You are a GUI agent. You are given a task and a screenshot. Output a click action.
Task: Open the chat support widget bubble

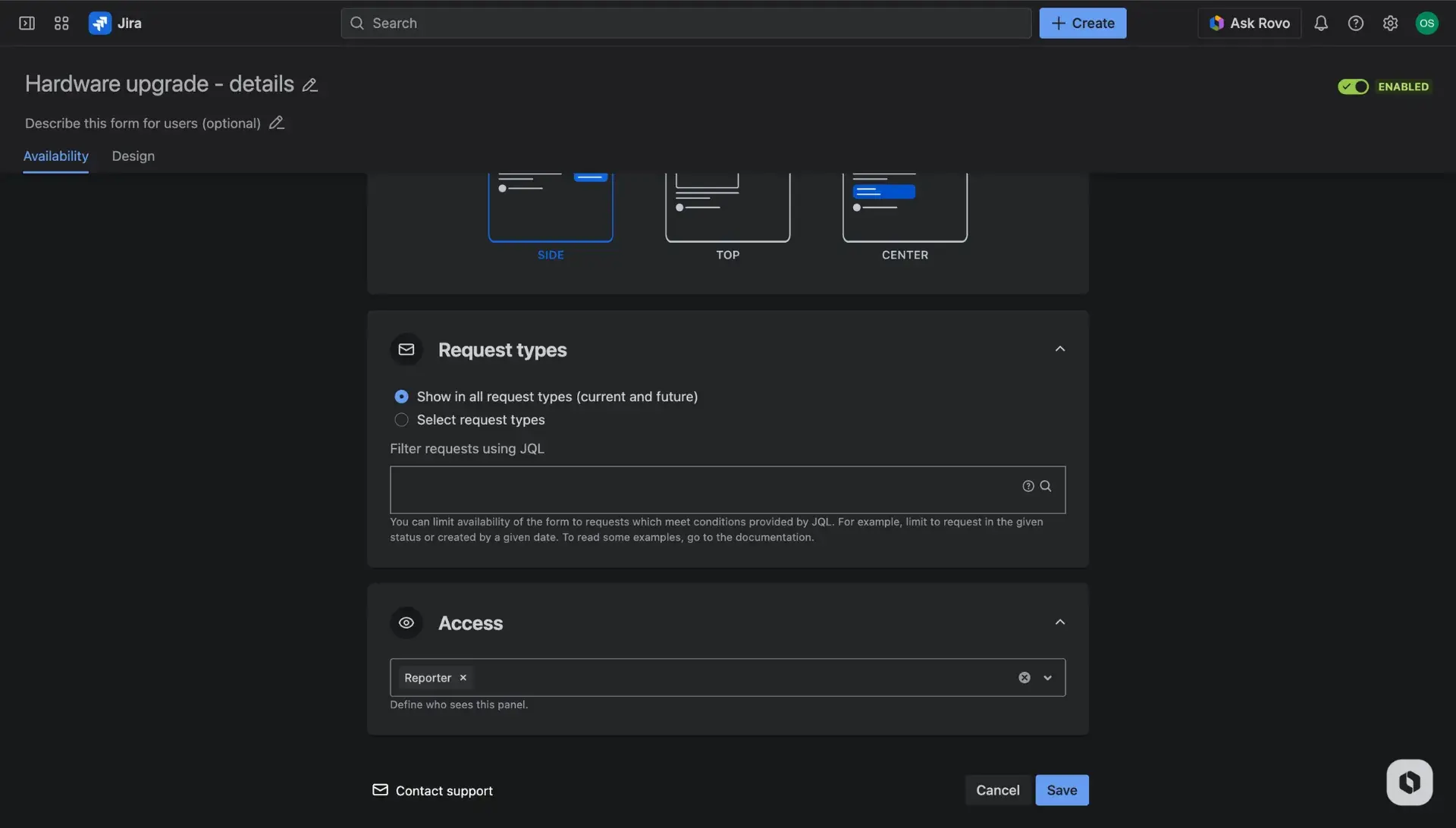[1409, 782]
